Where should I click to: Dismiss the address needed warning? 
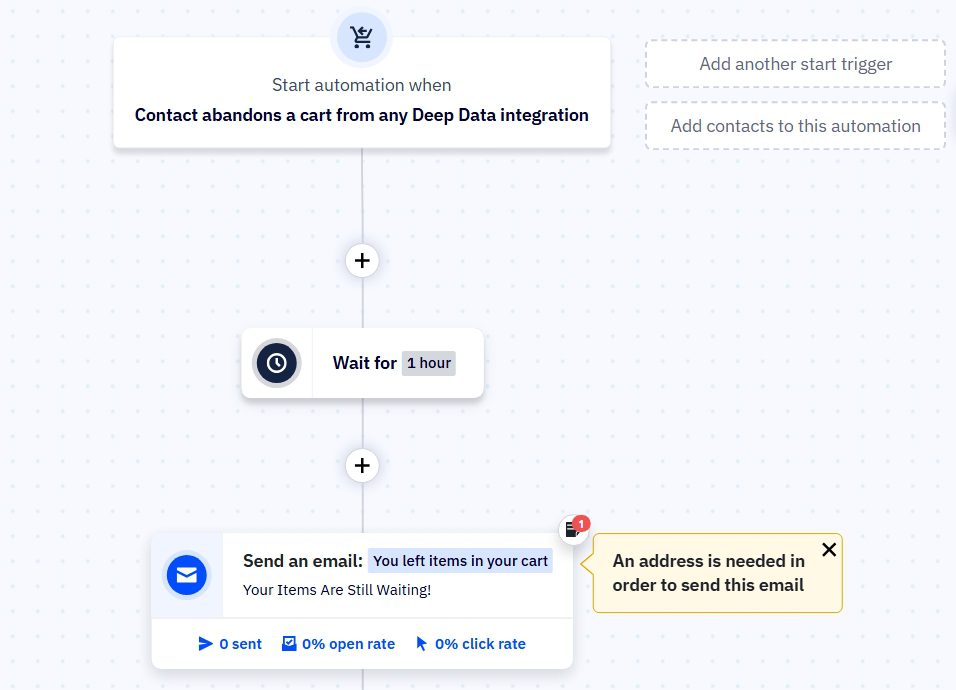829,549
